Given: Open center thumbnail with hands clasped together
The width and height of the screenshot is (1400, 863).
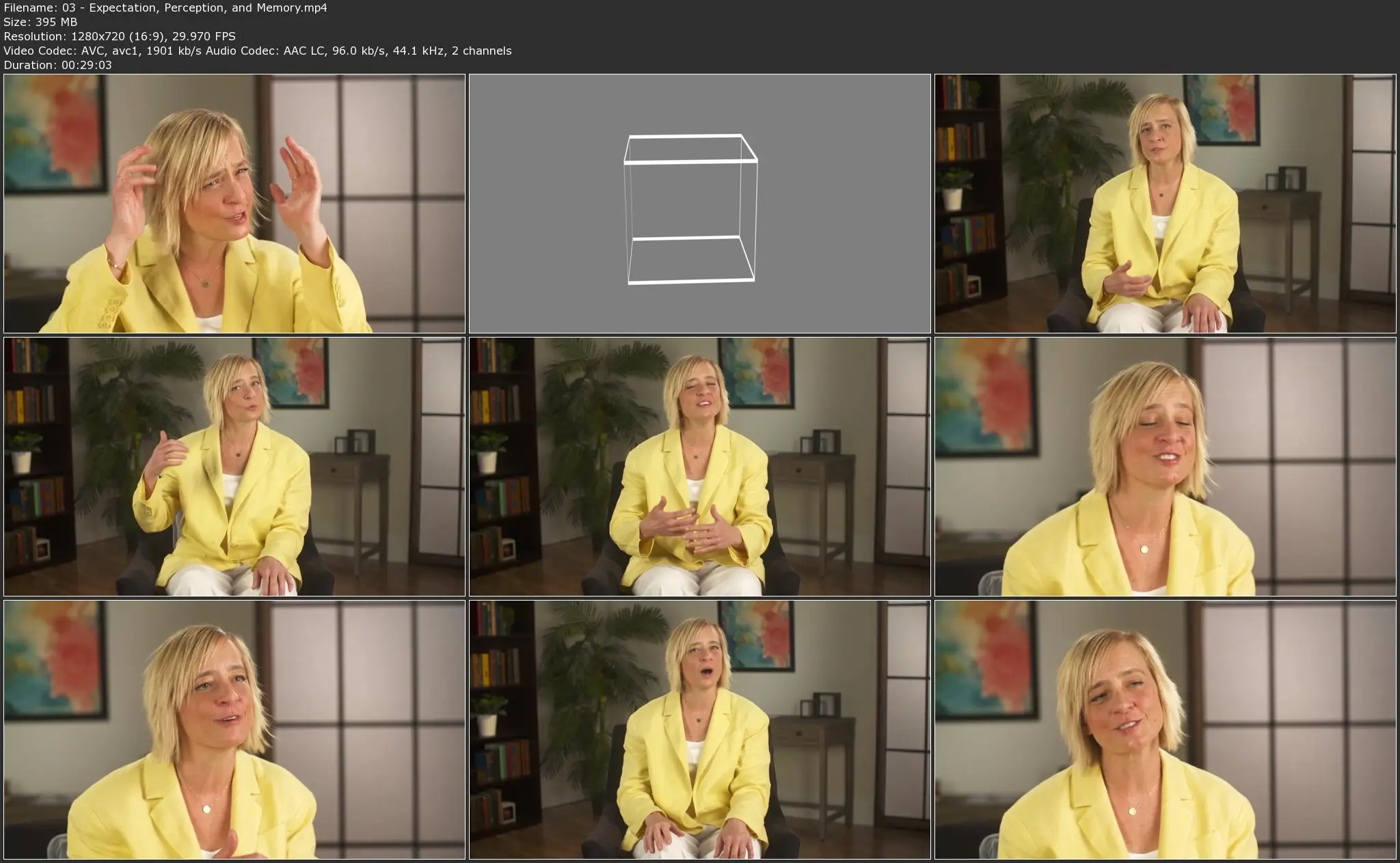Looking at the screenshot, I should pos(699,467).
